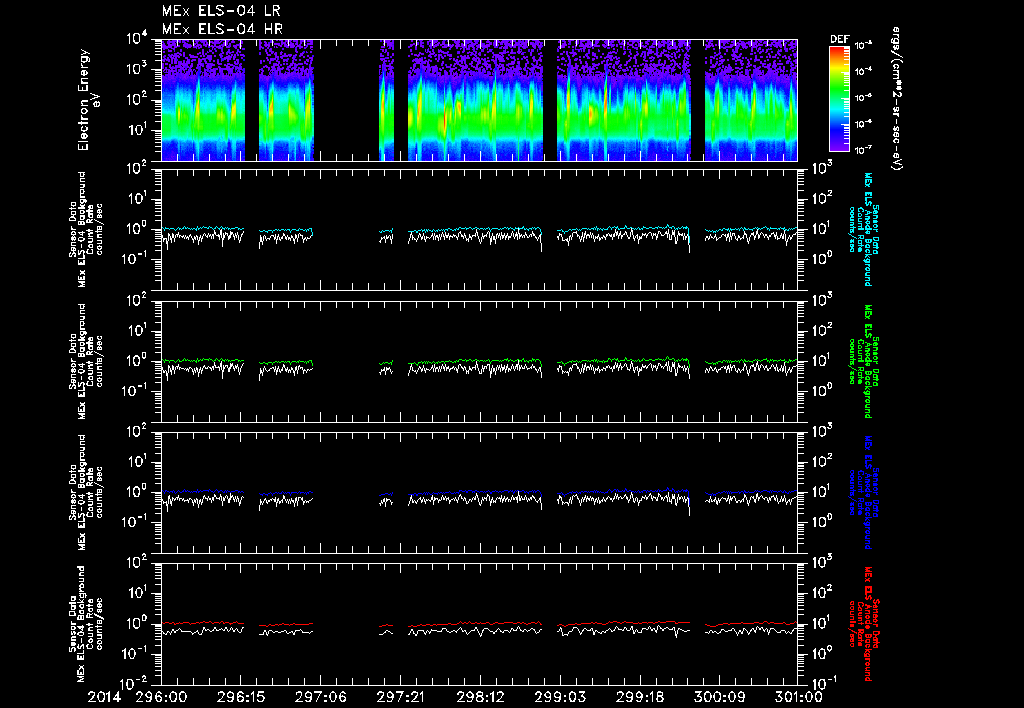
Task: Click the "ergs/(cm**2-sr-sec-eV)" units label
Action: (896, 99)
